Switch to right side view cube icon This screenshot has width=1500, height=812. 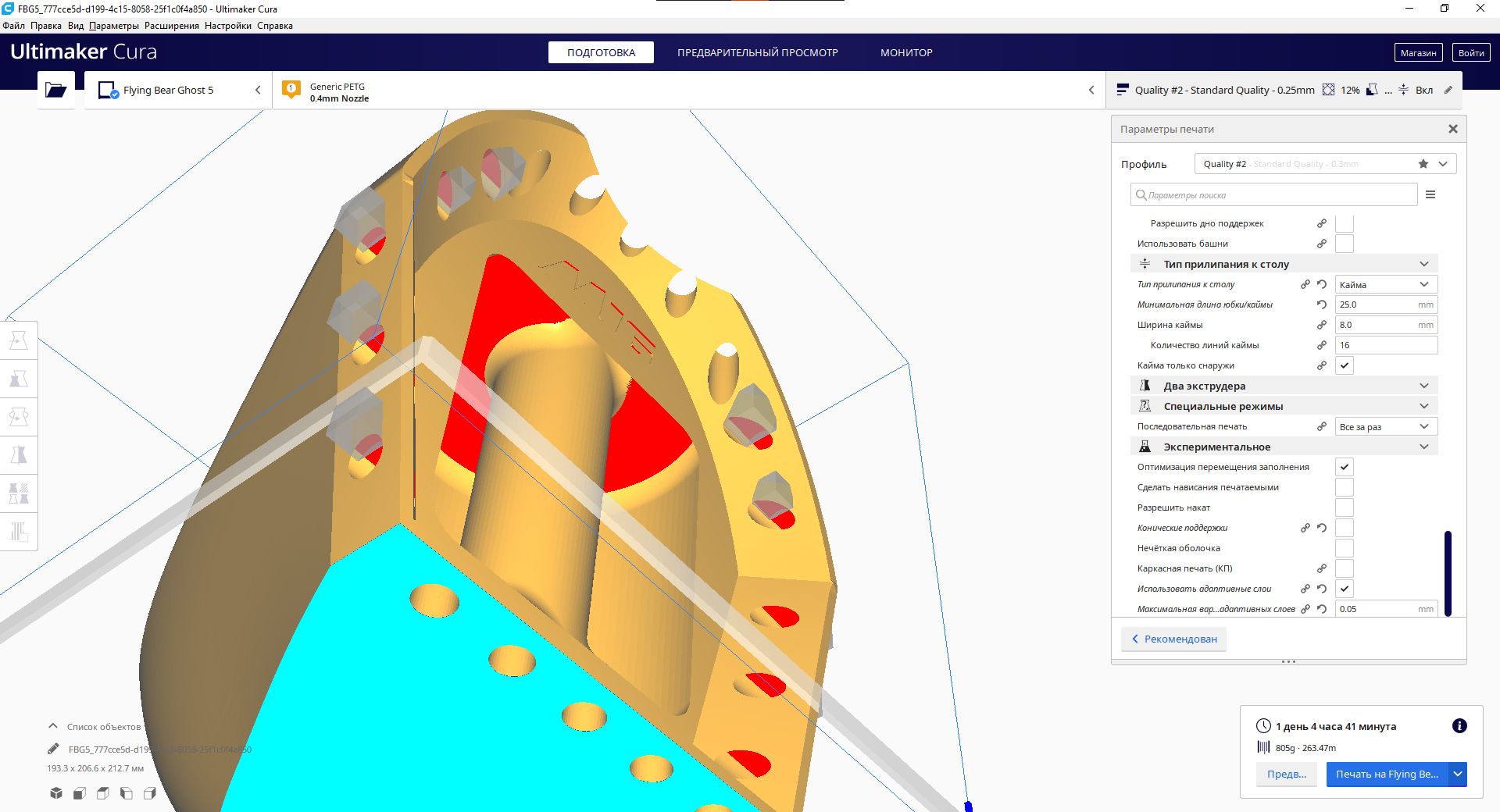pos(150,793)
